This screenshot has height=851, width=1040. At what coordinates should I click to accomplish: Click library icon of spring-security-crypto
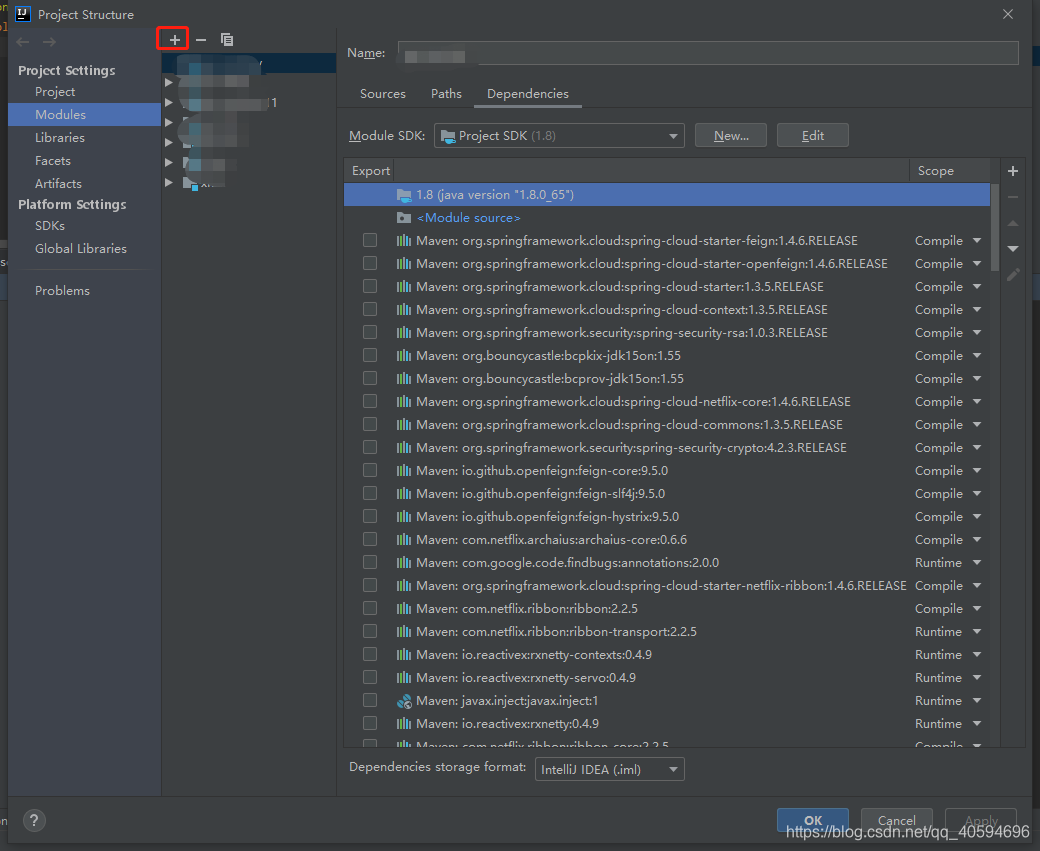pyautogui.click(x=404, y=448)
